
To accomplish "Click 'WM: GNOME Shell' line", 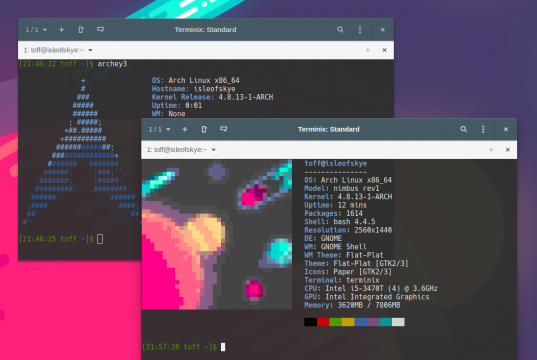I will coord(335,247).
